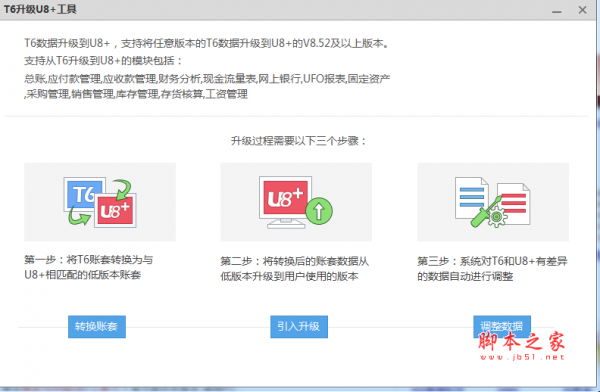Click the module list line starting with 总账
Screen dimensions: 600x392
(207, 78)
